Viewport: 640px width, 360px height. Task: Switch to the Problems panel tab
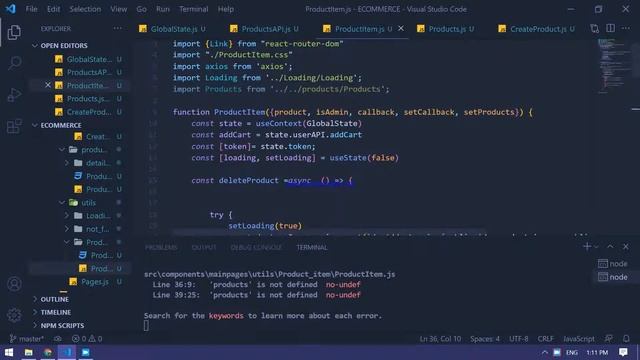click(x=161, y=247)
